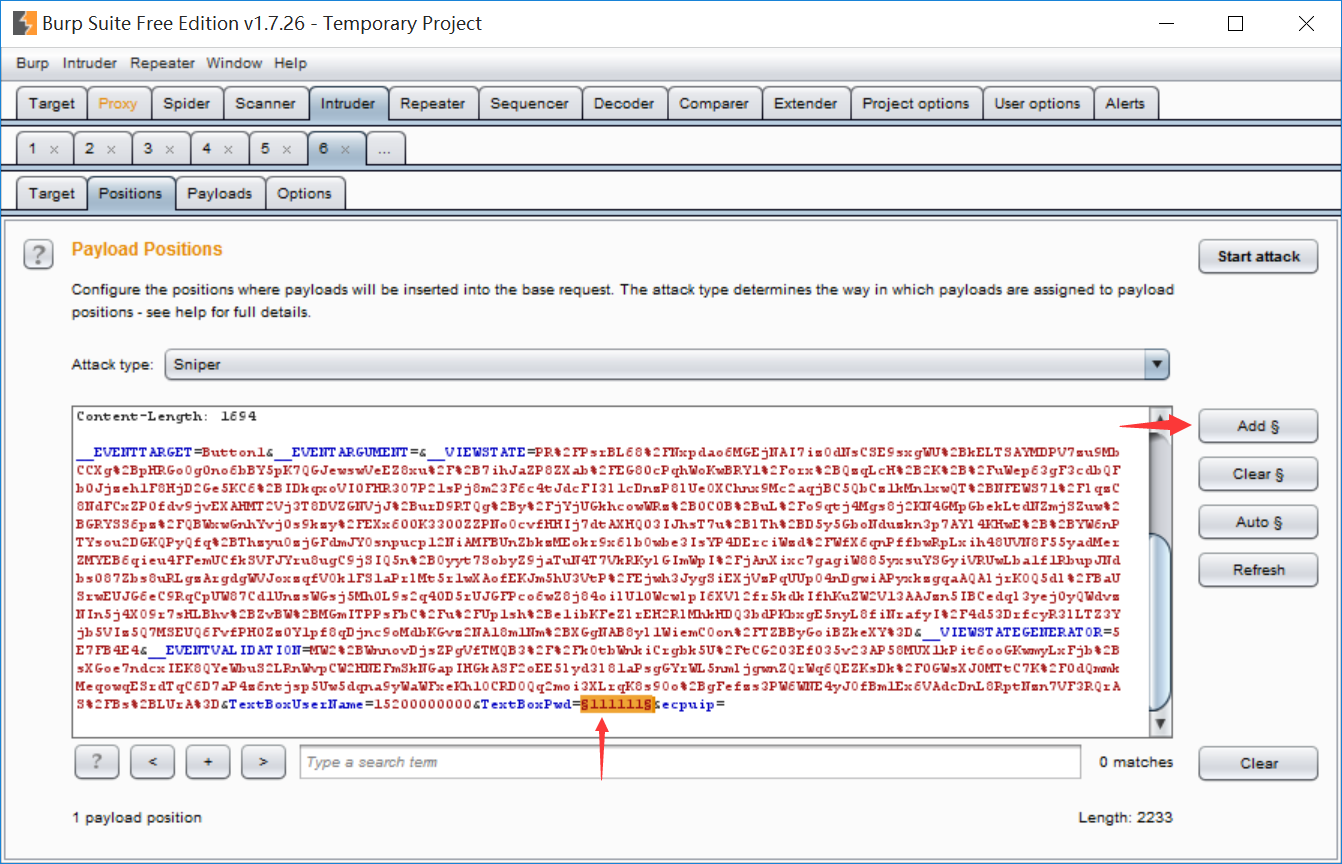Select the Positions sub-tab
This screenshot has width=1342, height=864.
(131, 193)
